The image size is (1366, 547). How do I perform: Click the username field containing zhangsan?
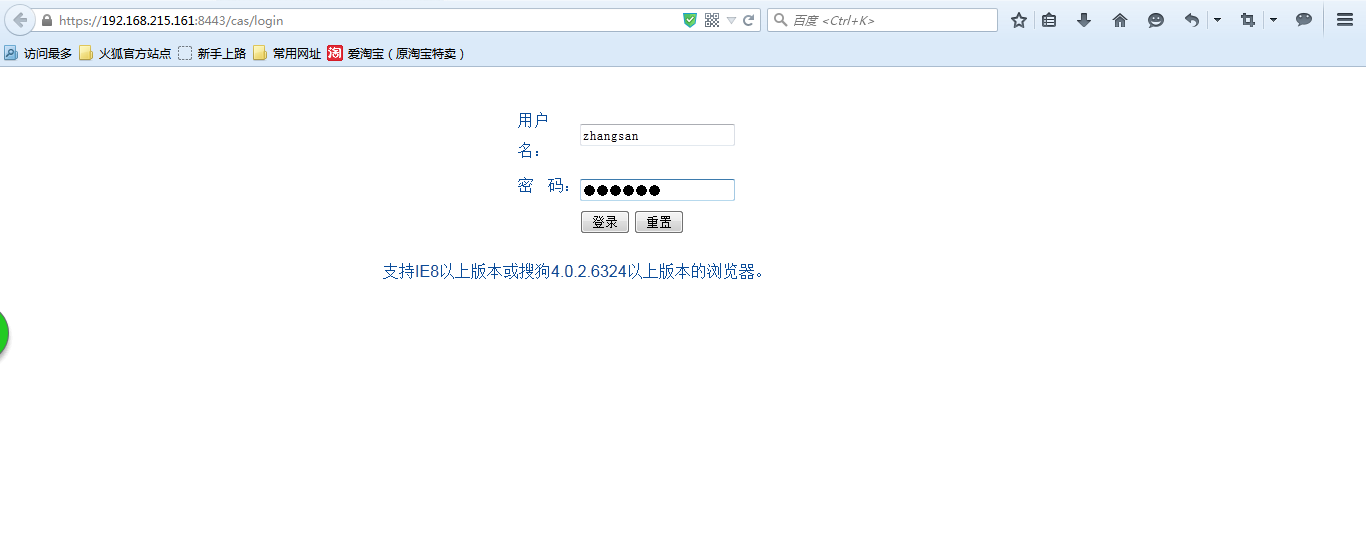point(657,135)
